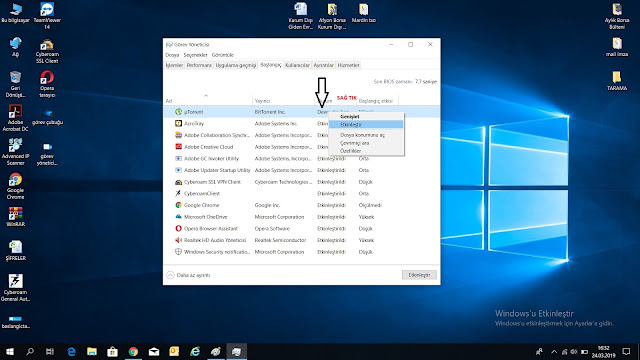640x360 pixels.
Task: Open Cyberoam General Authentication desktop icon
Action: (16, 288)
